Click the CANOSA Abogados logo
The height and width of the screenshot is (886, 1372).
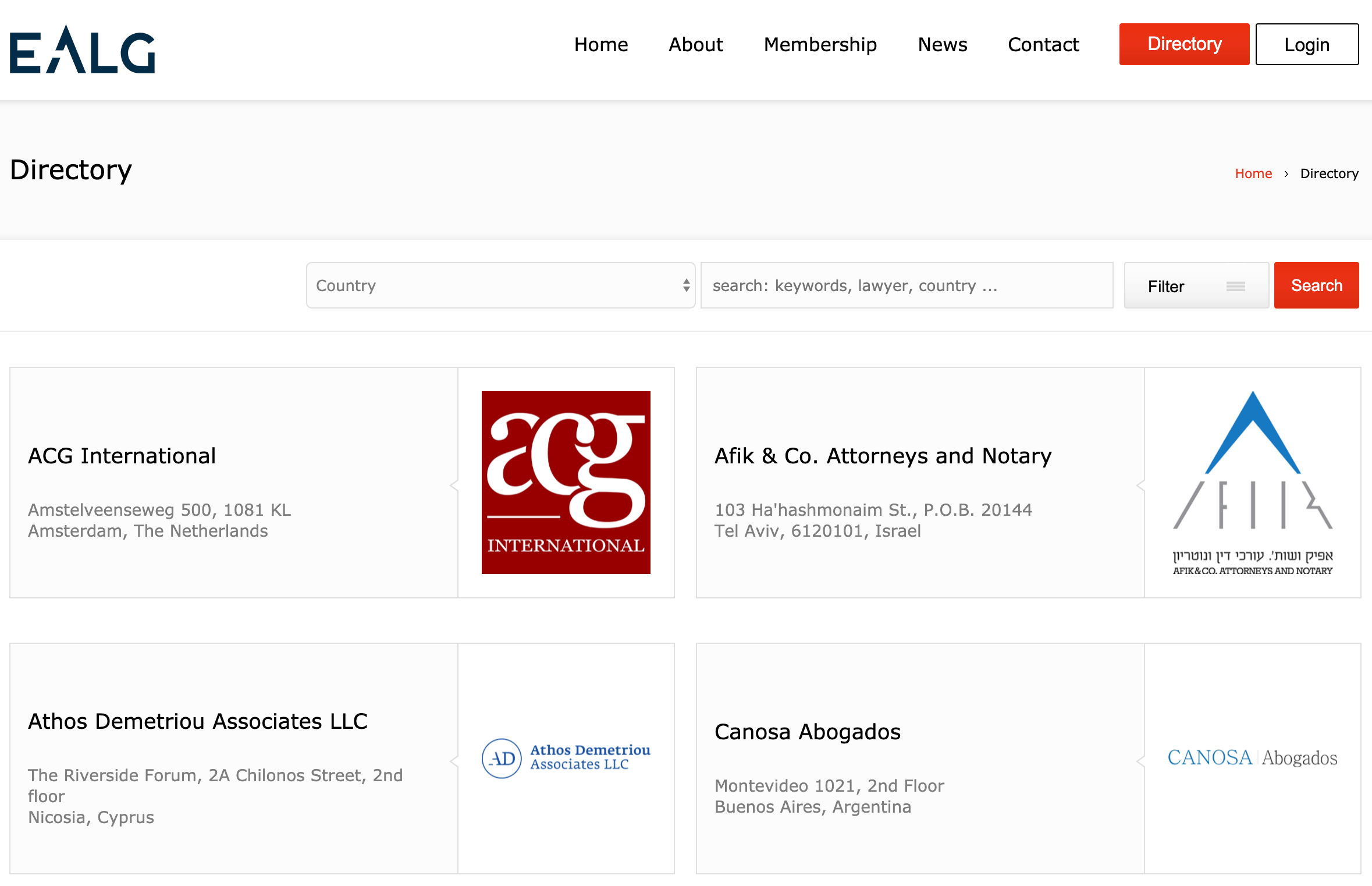coord(1253,758)
